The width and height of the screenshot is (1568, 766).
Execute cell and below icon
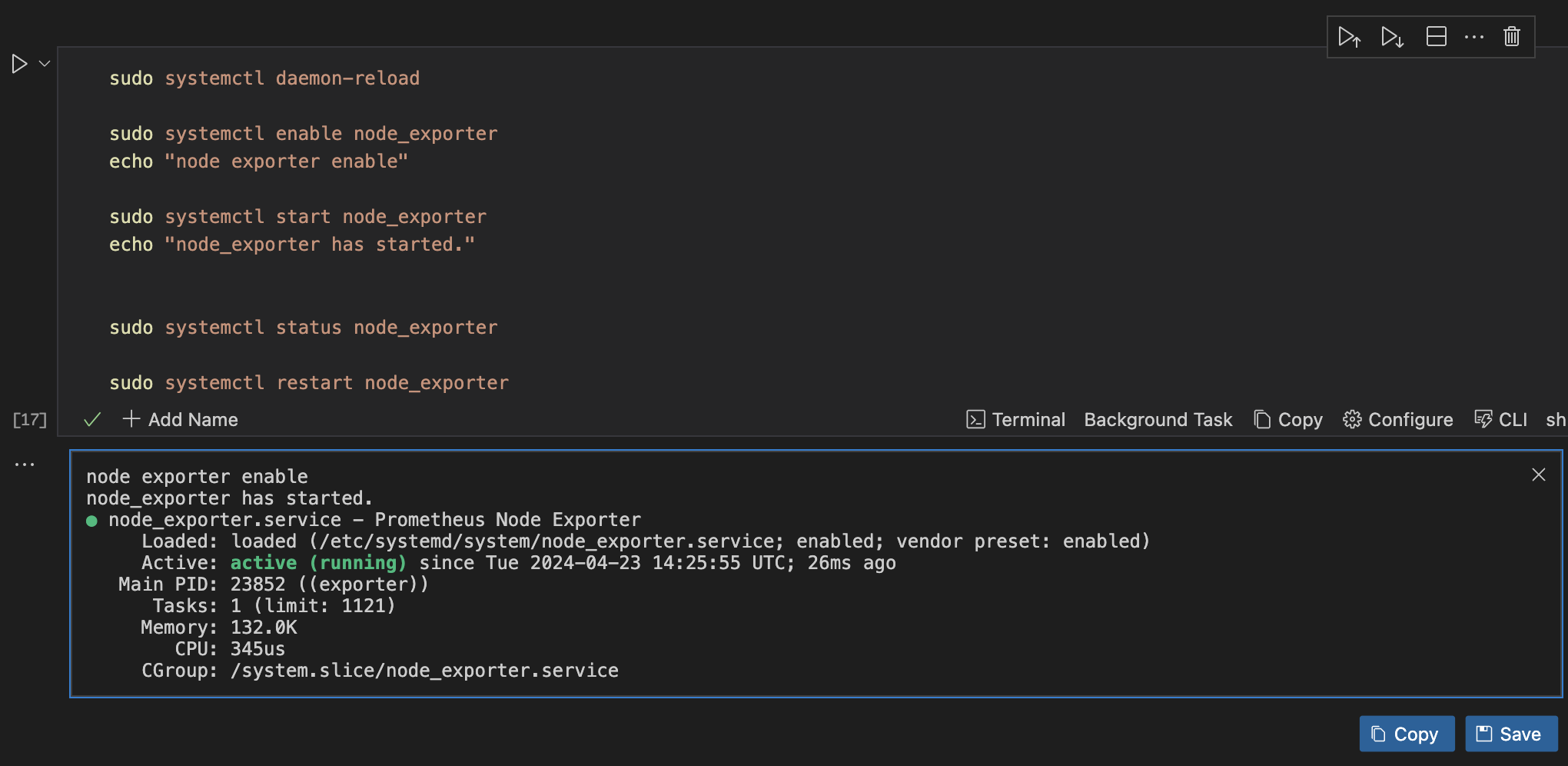pos(1393,37)
